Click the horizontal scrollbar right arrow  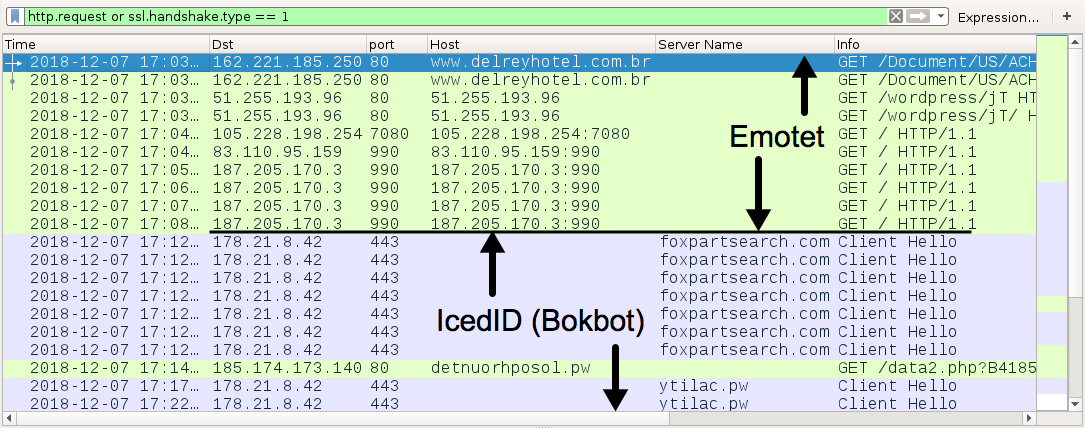pyautogui.click(x=1029, y=418)
